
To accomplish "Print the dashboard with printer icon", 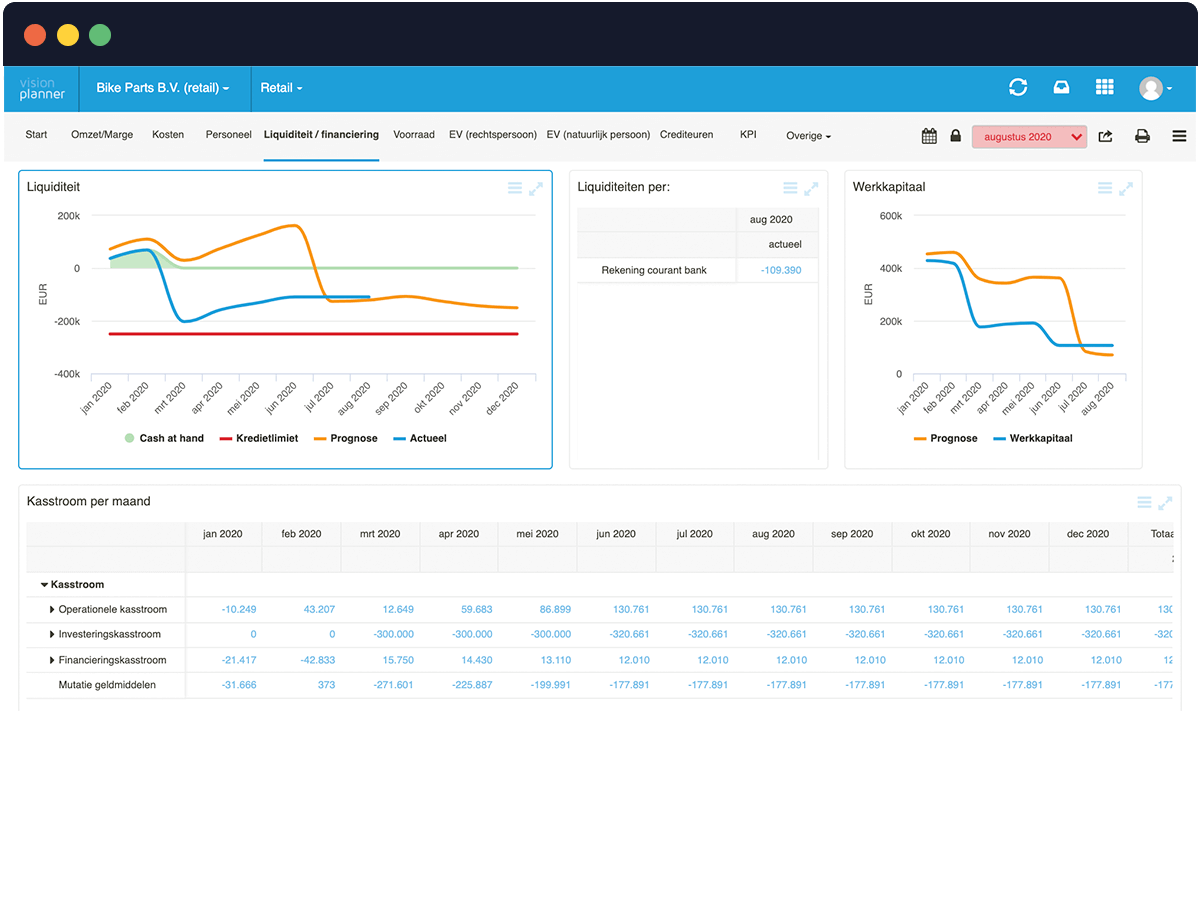I will coord(1142,136).
